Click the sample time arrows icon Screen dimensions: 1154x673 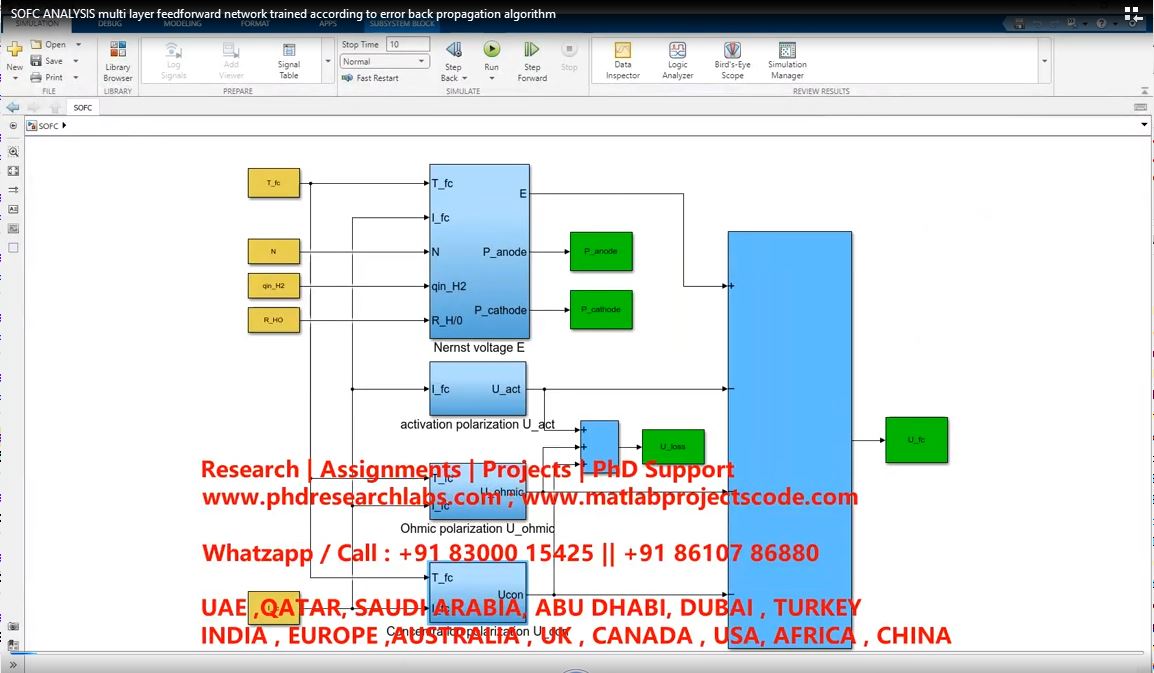pyautogui.click(x=13, y=190)
